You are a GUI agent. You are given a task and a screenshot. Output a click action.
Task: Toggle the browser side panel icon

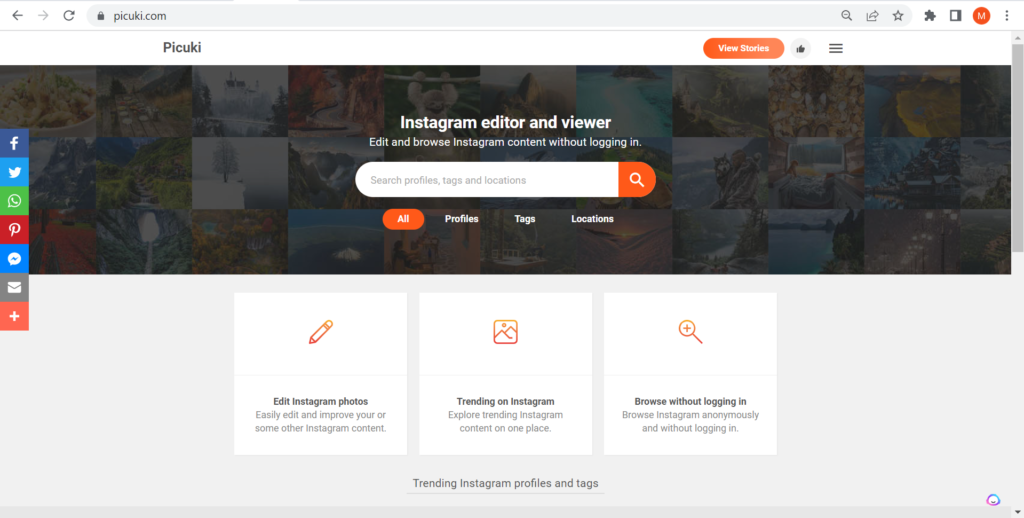[955, 16]
